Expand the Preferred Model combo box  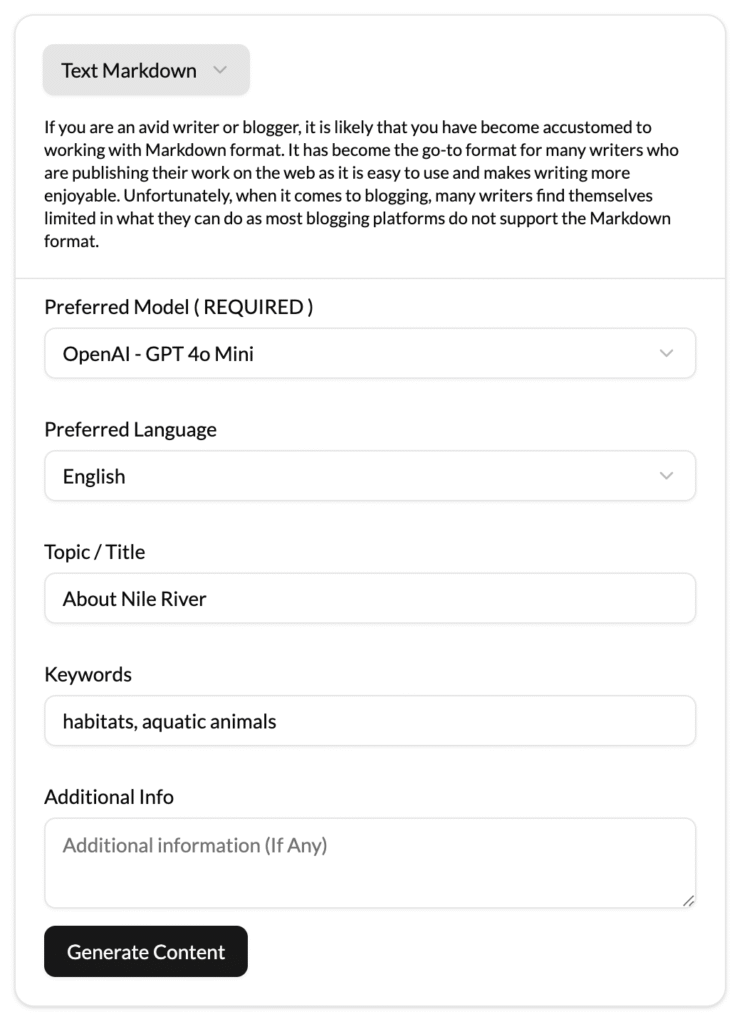[370, 353]
